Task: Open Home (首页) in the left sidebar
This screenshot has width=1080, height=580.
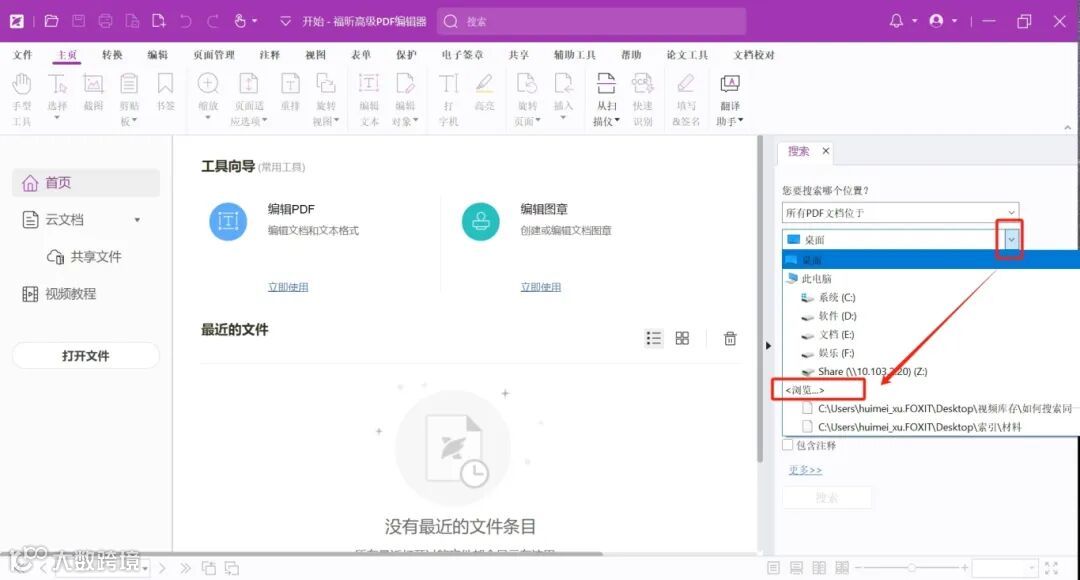Action: click(x=85, y=183)
